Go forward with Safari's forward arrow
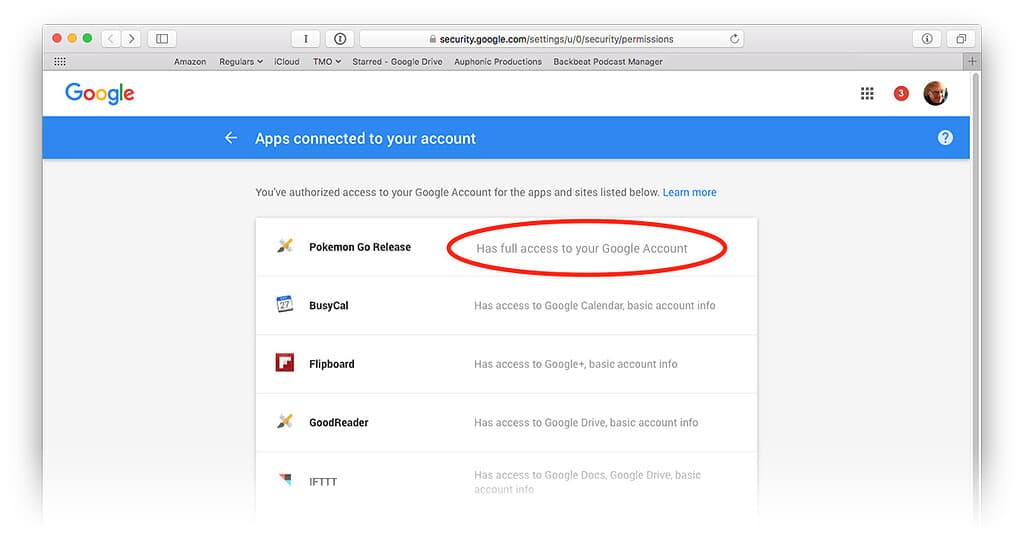 tap(132, 39)
